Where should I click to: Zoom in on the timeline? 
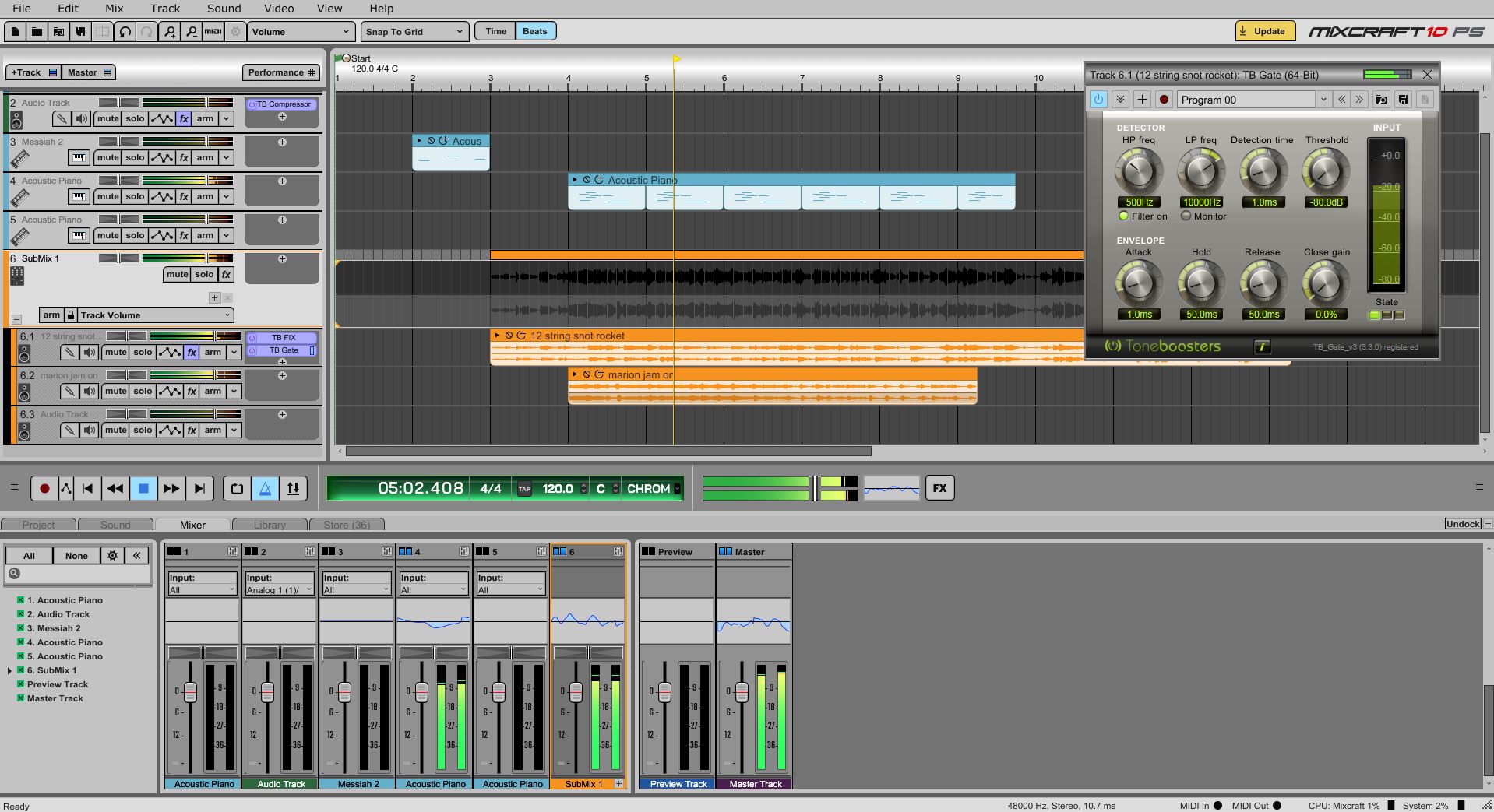pos(169,32)
